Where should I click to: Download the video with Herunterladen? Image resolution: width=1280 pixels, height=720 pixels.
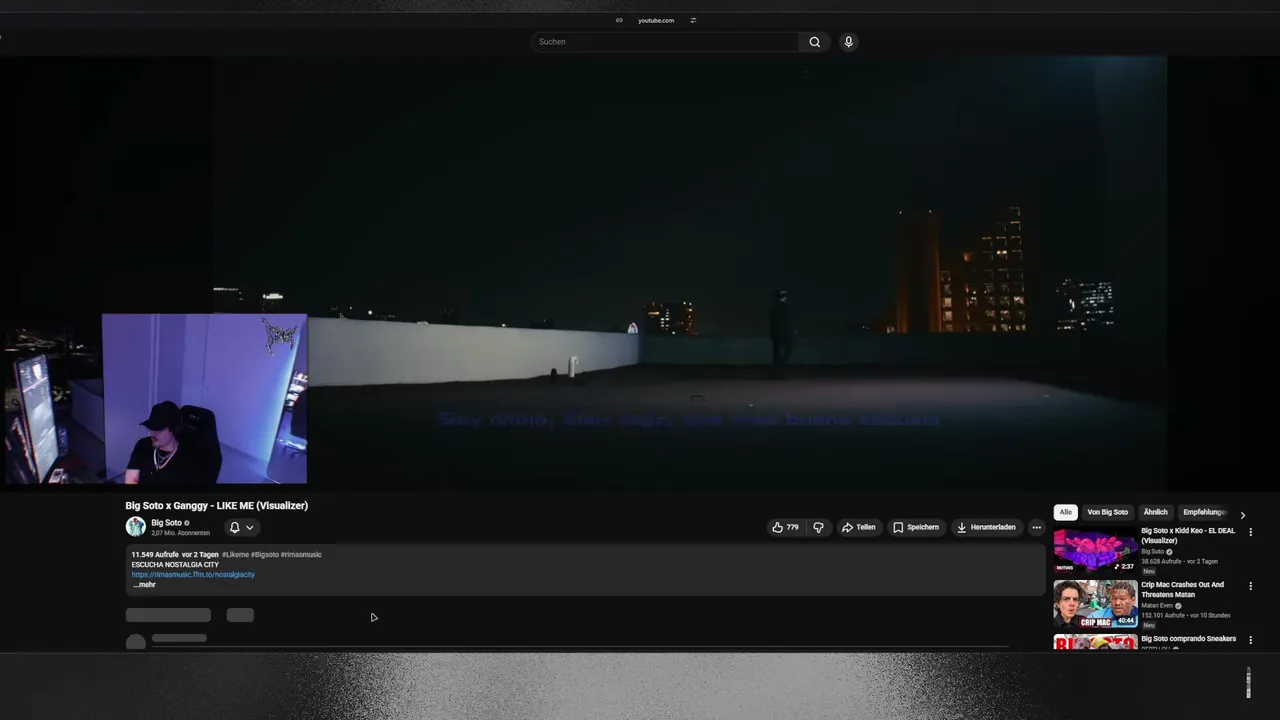[x=986, y=527]
